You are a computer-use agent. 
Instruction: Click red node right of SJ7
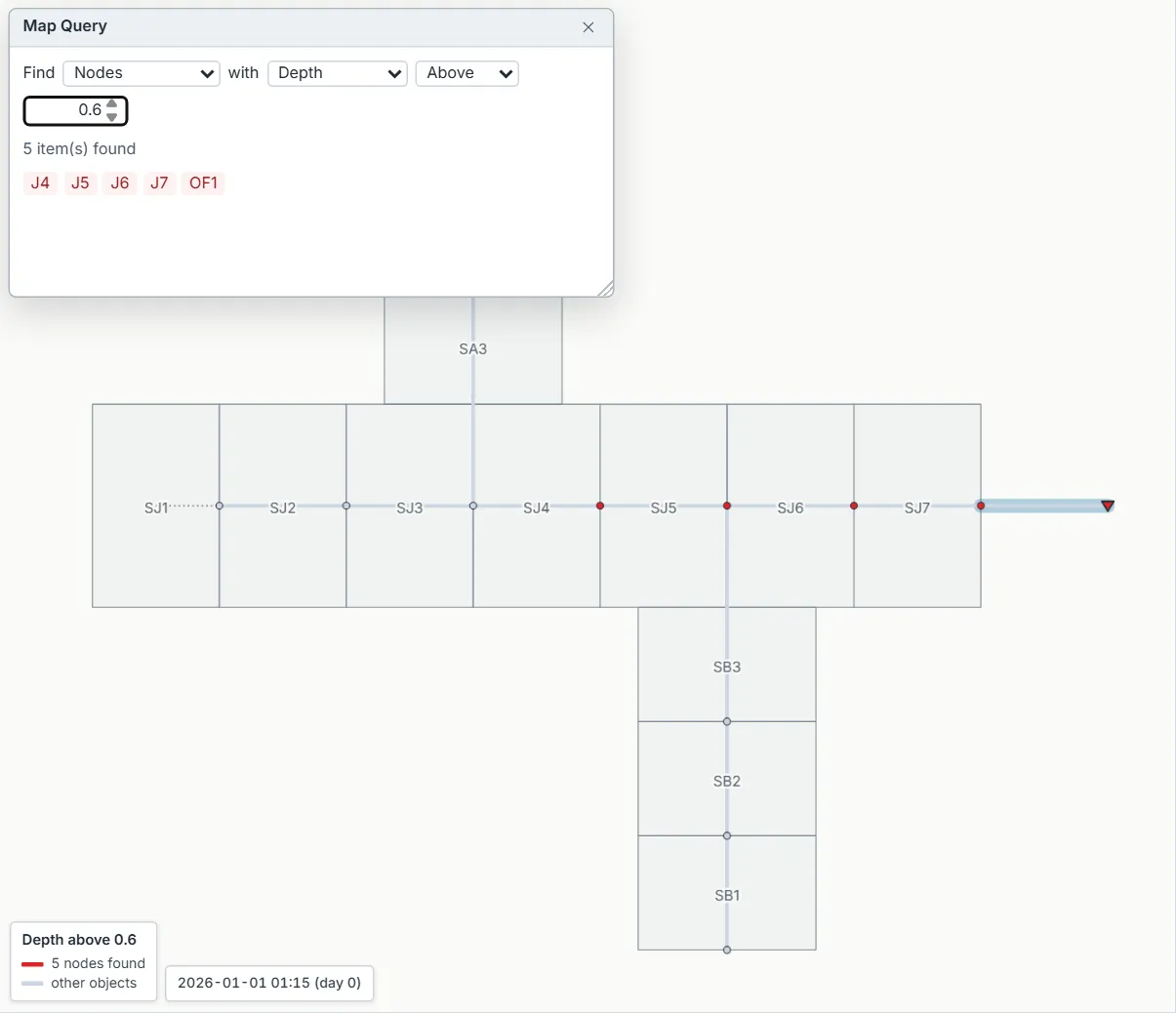pos(981,506)
